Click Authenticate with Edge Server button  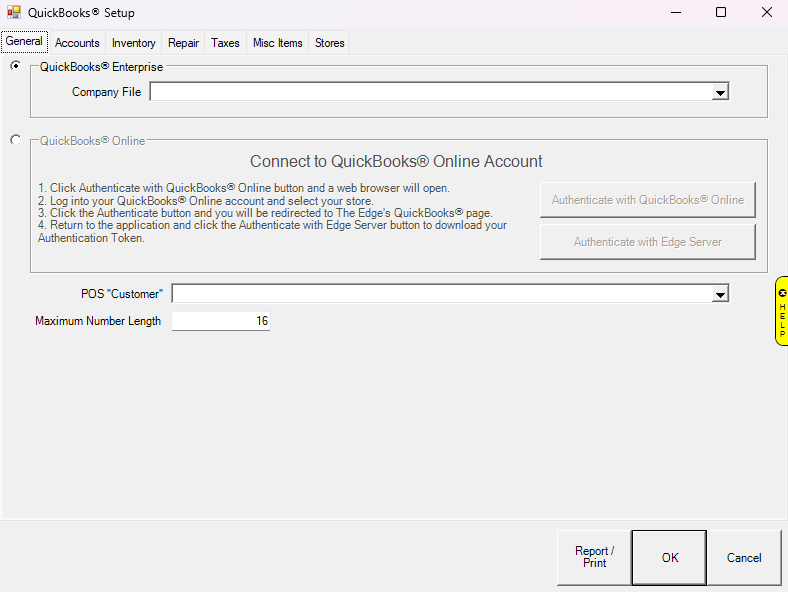click(647, 242)
